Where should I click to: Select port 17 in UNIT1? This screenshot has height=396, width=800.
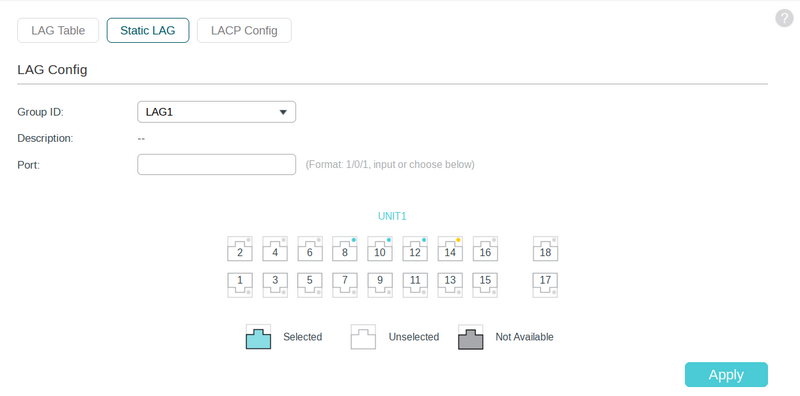545,285
